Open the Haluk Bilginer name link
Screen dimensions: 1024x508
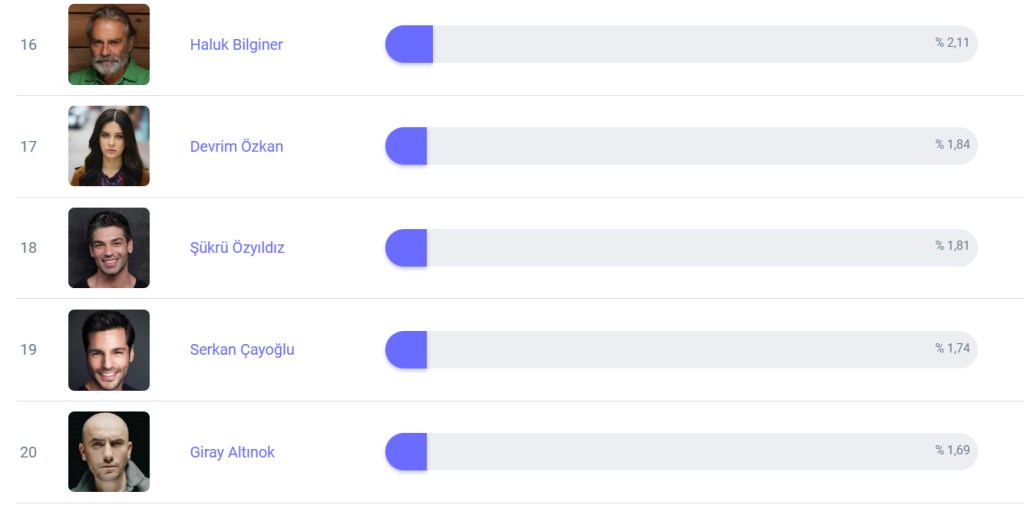point(236,45)
